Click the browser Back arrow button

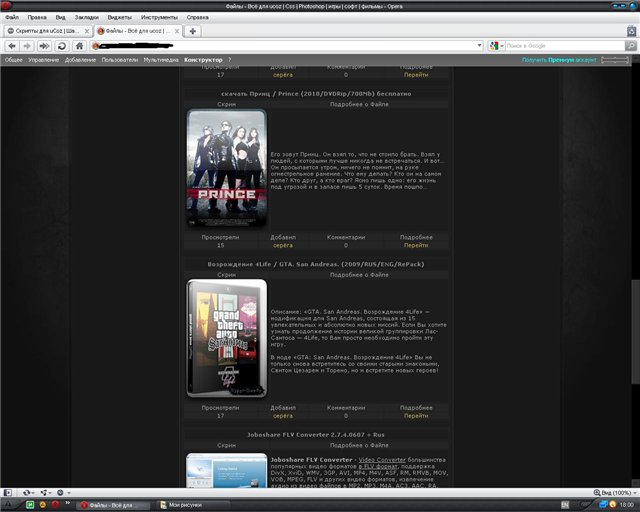(x=13, y=46)
